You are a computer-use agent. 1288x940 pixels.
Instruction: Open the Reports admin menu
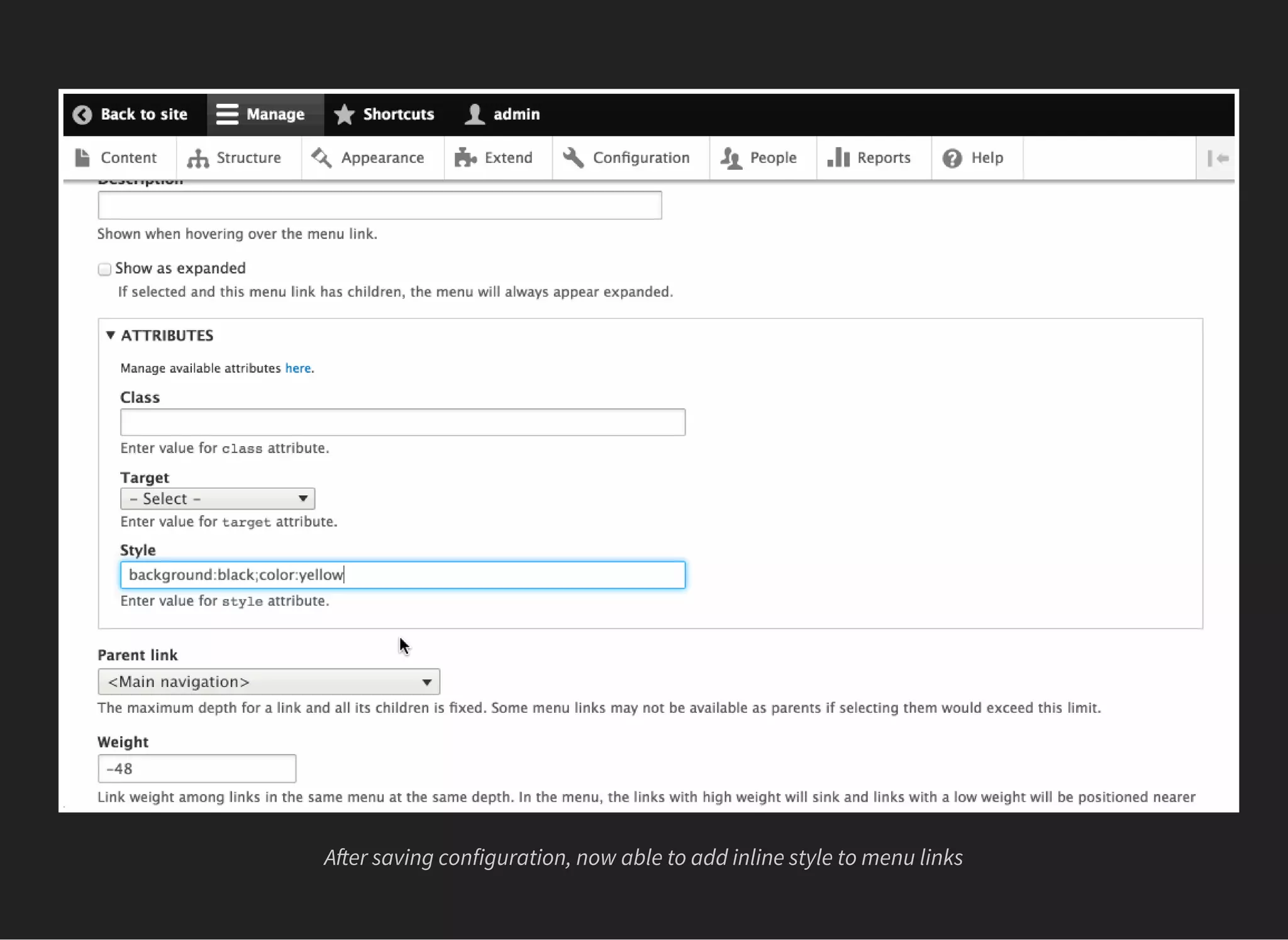(874, 158)
